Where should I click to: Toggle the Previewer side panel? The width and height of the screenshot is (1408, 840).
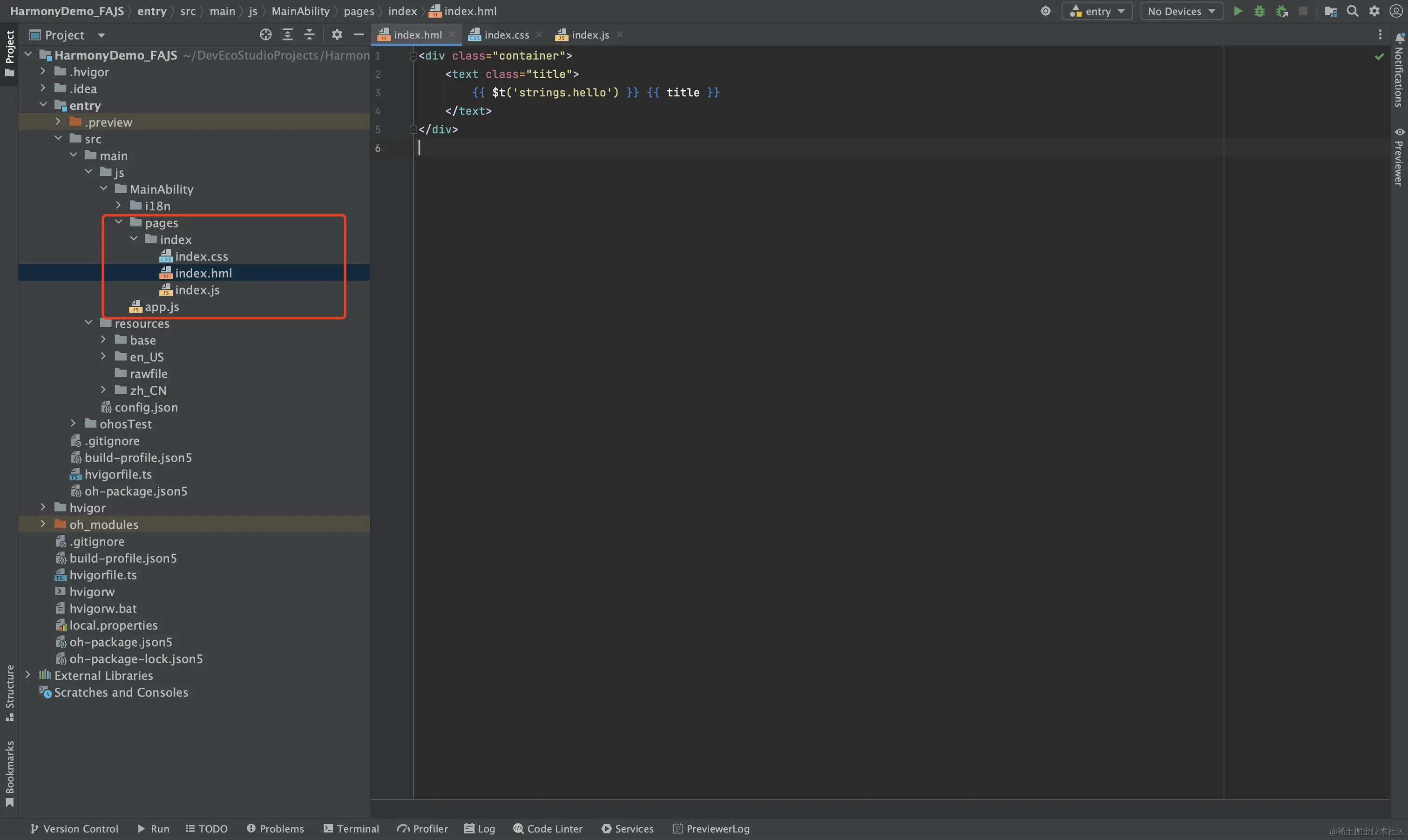[1399, 157]
